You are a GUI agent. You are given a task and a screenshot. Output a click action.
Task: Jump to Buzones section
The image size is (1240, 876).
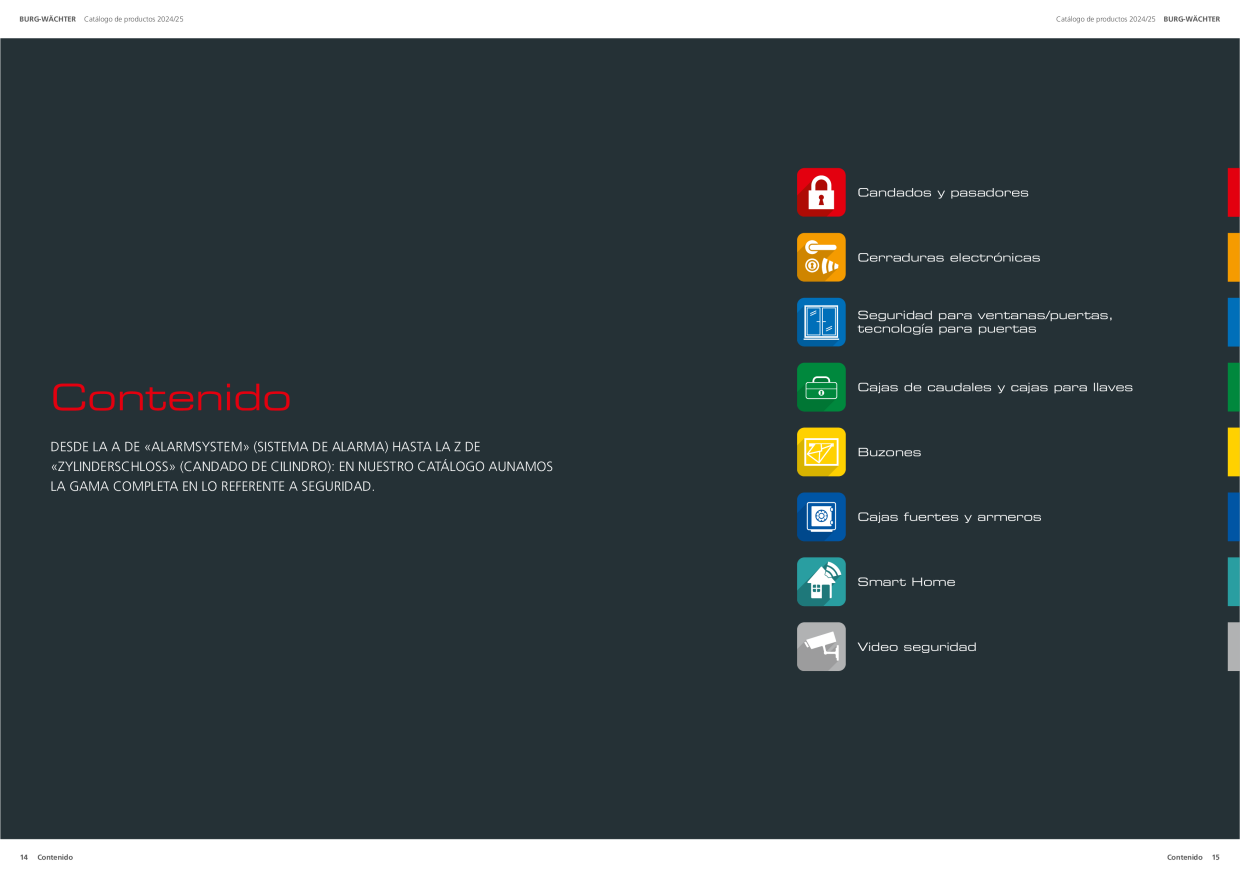click(x=889, y=452)
